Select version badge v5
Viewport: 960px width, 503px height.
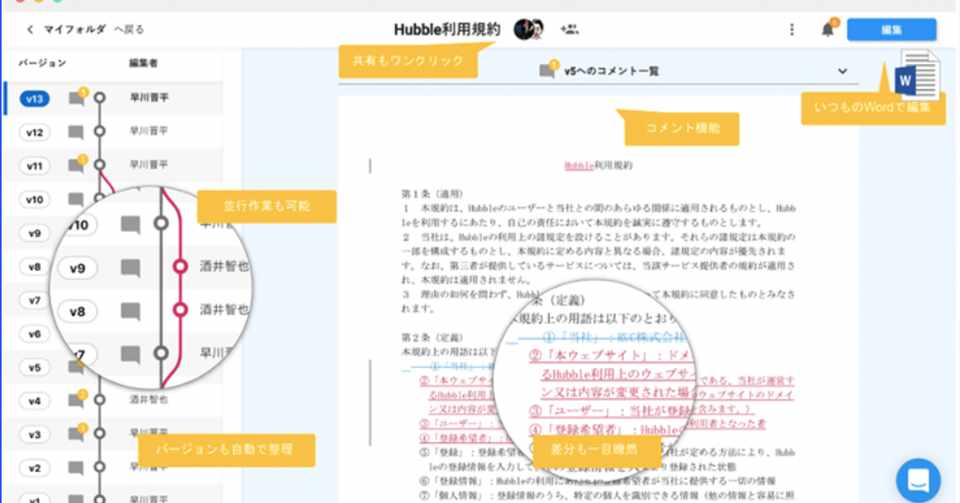[x=34, y=368]
